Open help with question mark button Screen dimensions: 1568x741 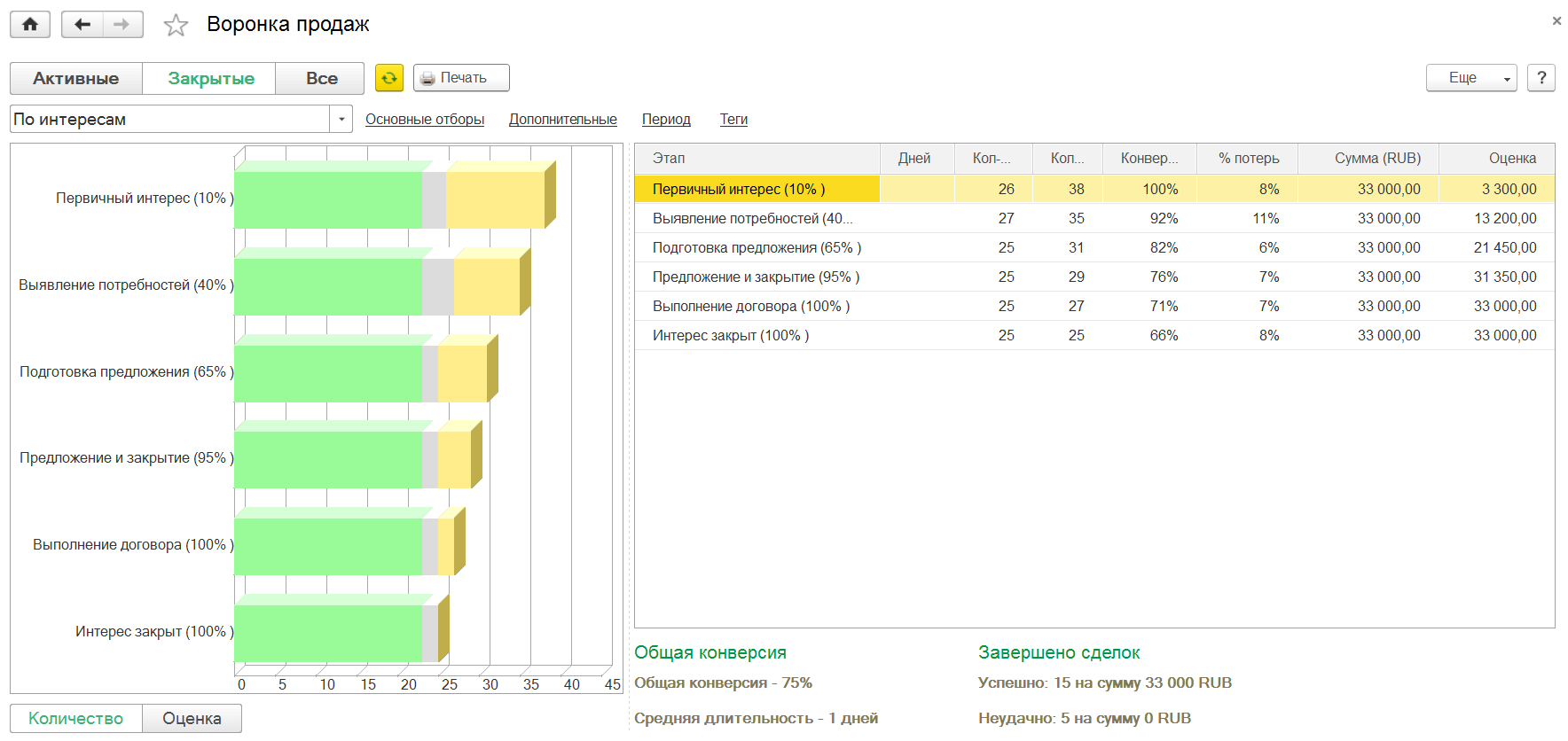pyautogui.click(x=1541, y=78)
